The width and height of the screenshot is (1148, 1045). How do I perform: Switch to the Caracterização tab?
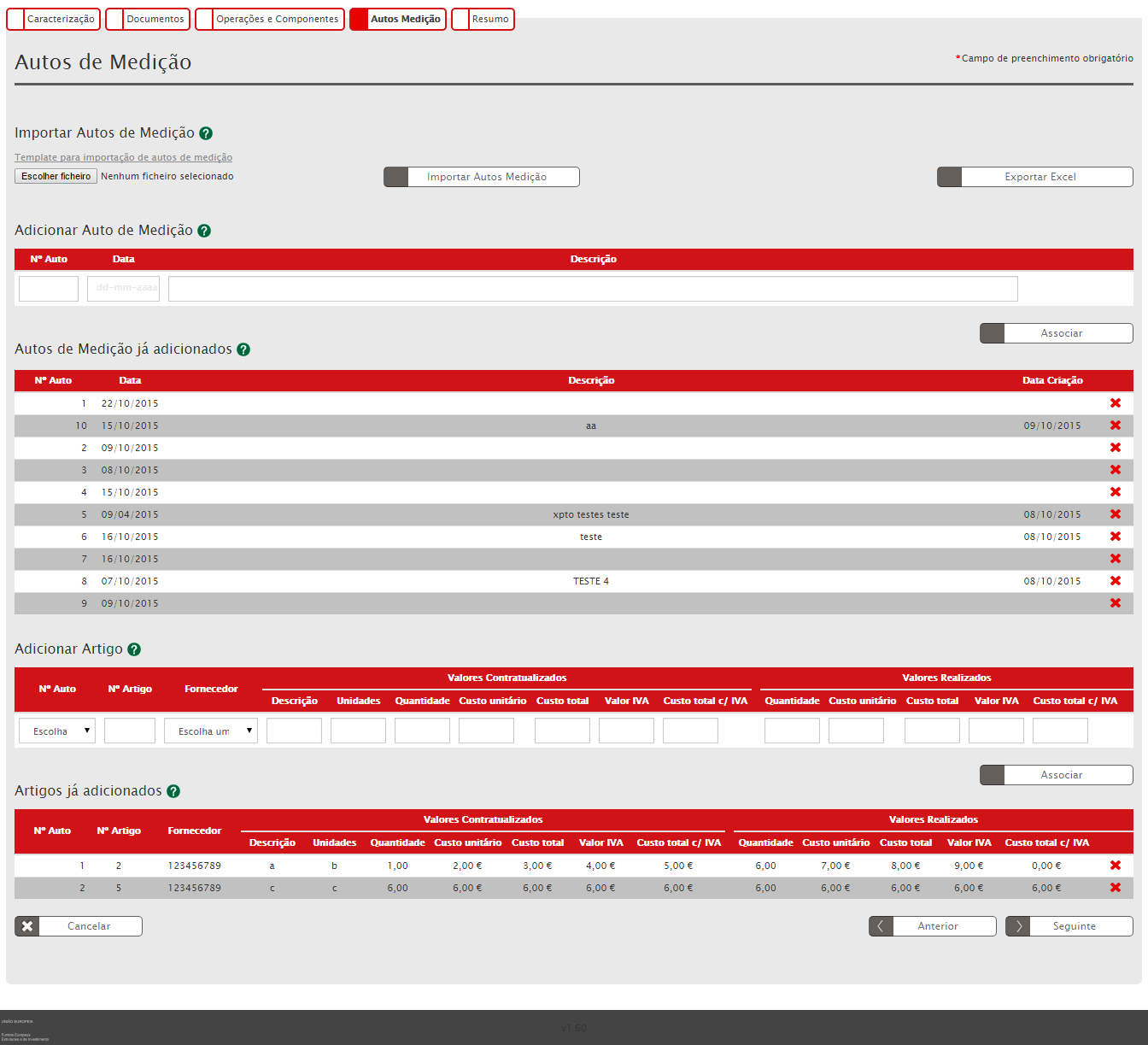pos(53,19)
